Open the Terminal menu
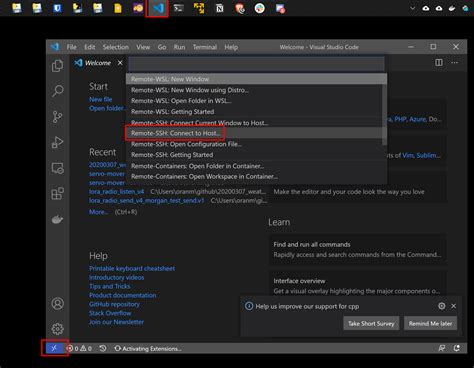 coord(205,47)
